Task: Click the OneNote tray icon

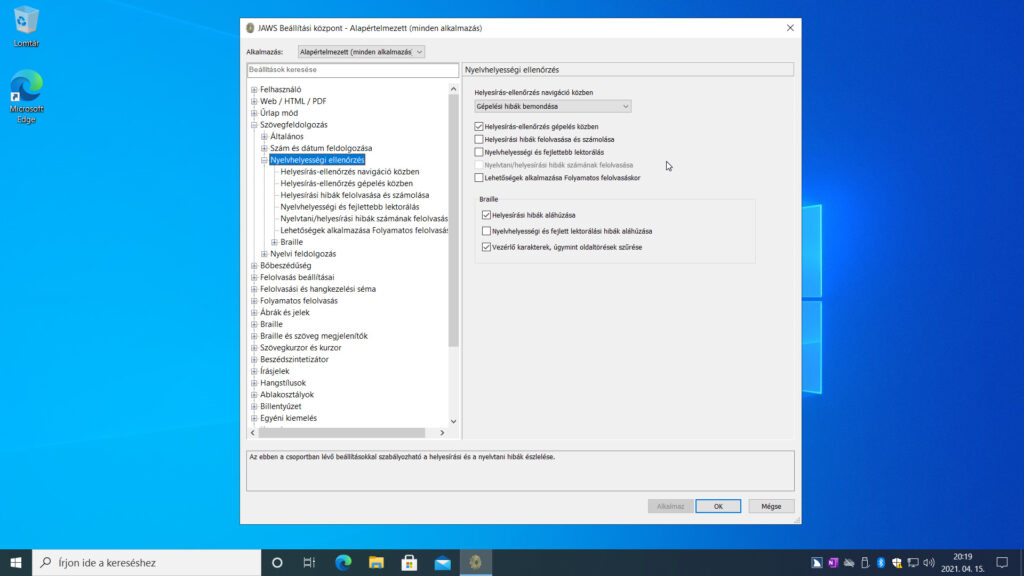Action: tap(833, 562)
